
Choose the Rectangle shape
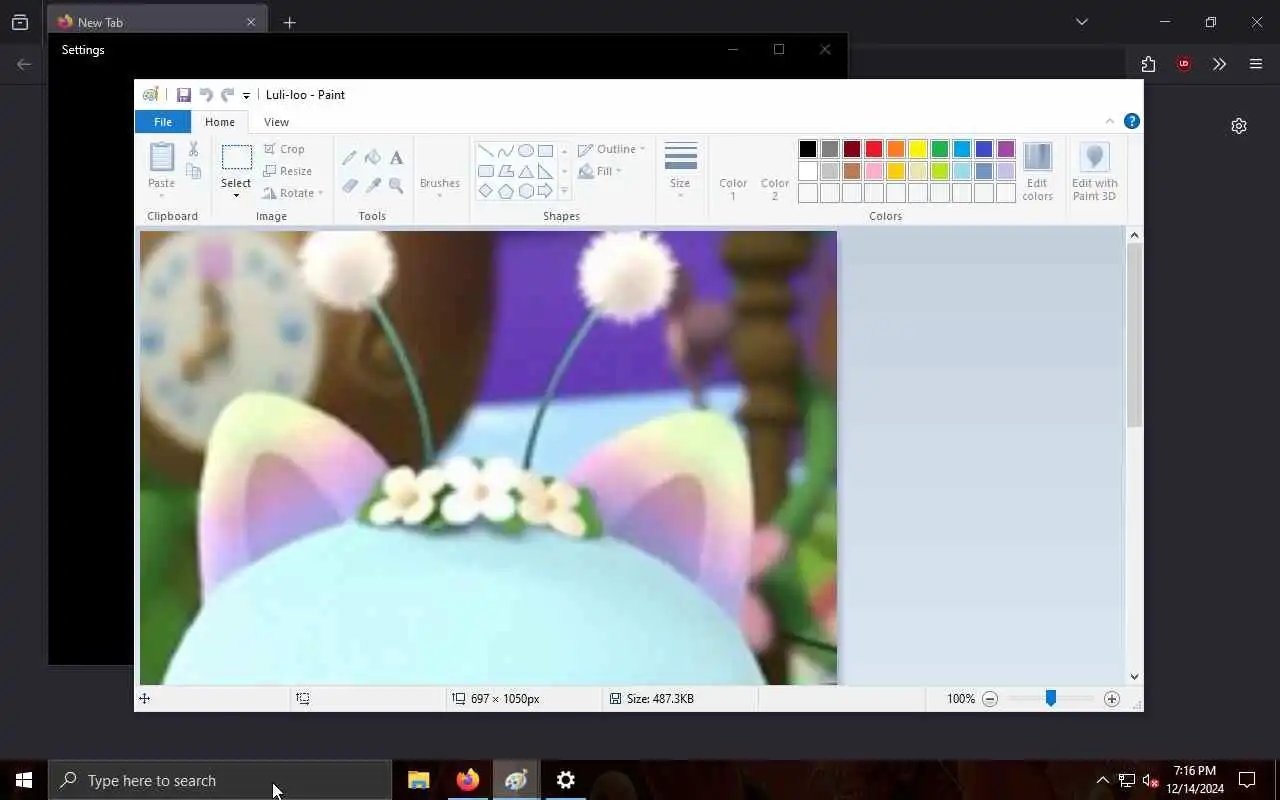coord(545,151)
